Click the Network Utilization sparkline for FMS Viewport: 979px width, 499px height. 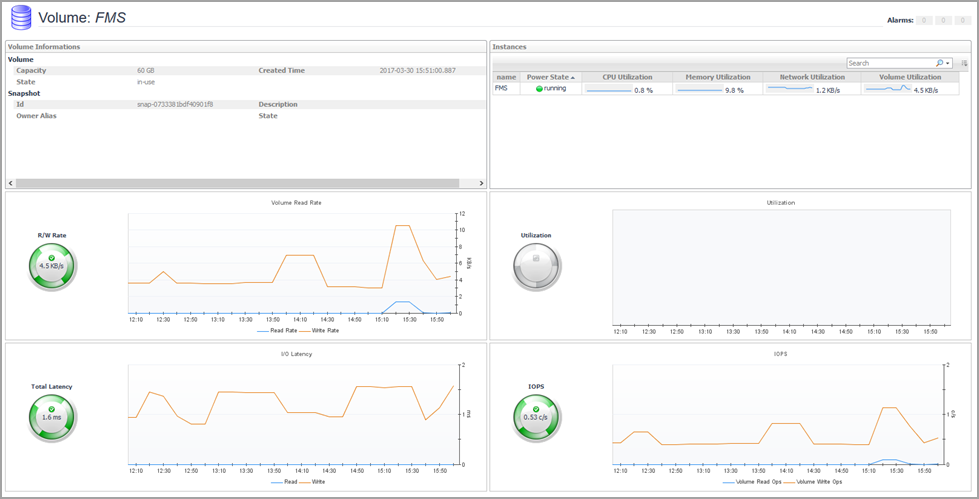(x=789, y=89)
